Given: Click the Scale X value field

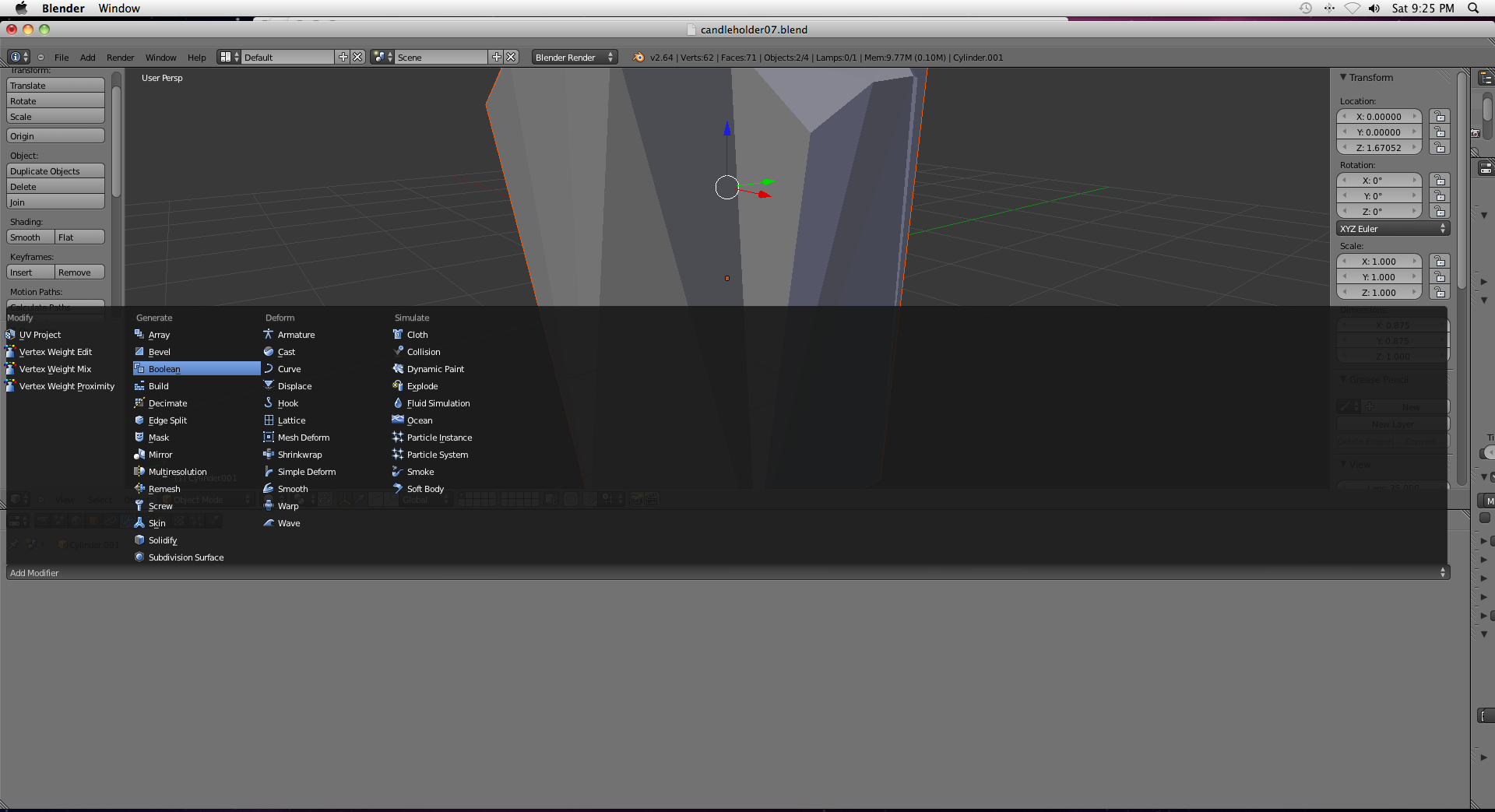Looking at the screenshot, I should [1379, 262].
